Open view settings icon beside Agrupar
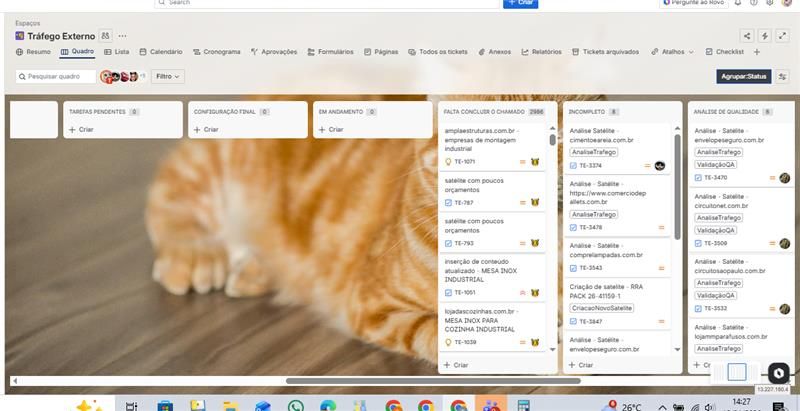 (x=783, y=76)
